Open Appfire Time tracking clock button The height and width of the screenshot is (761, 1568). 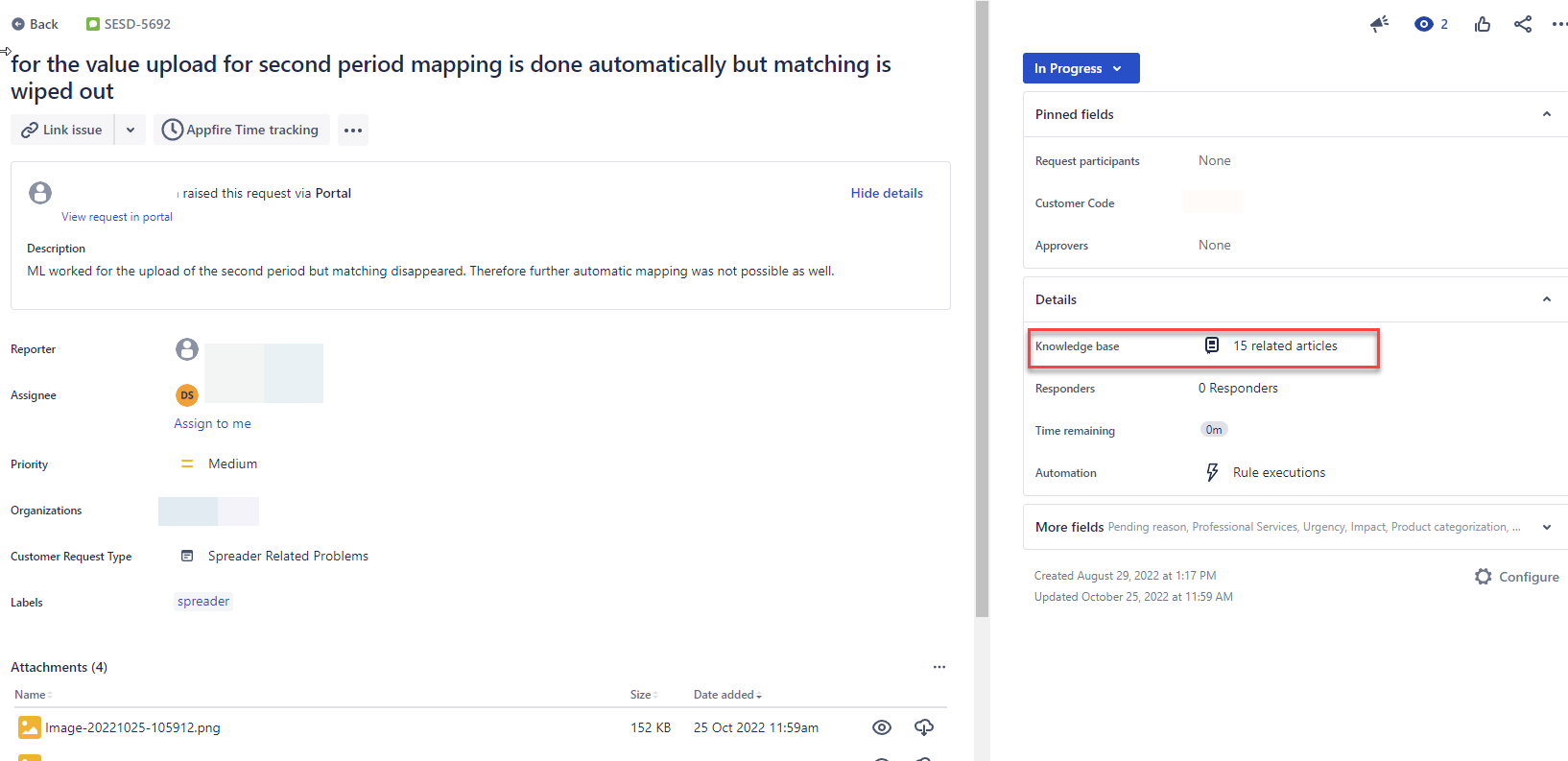(241, 130)
